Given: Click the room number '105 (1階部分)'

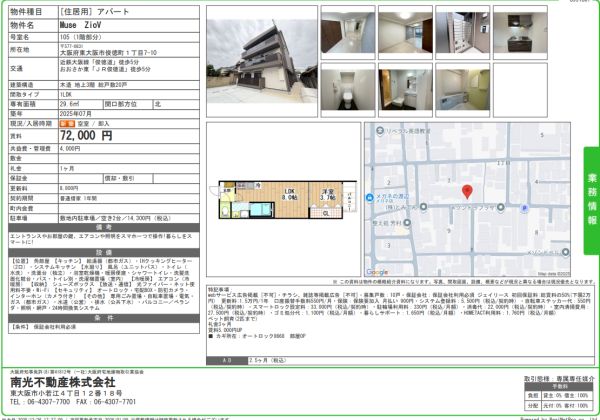Looking at the screenshot, I should [80, 37].
